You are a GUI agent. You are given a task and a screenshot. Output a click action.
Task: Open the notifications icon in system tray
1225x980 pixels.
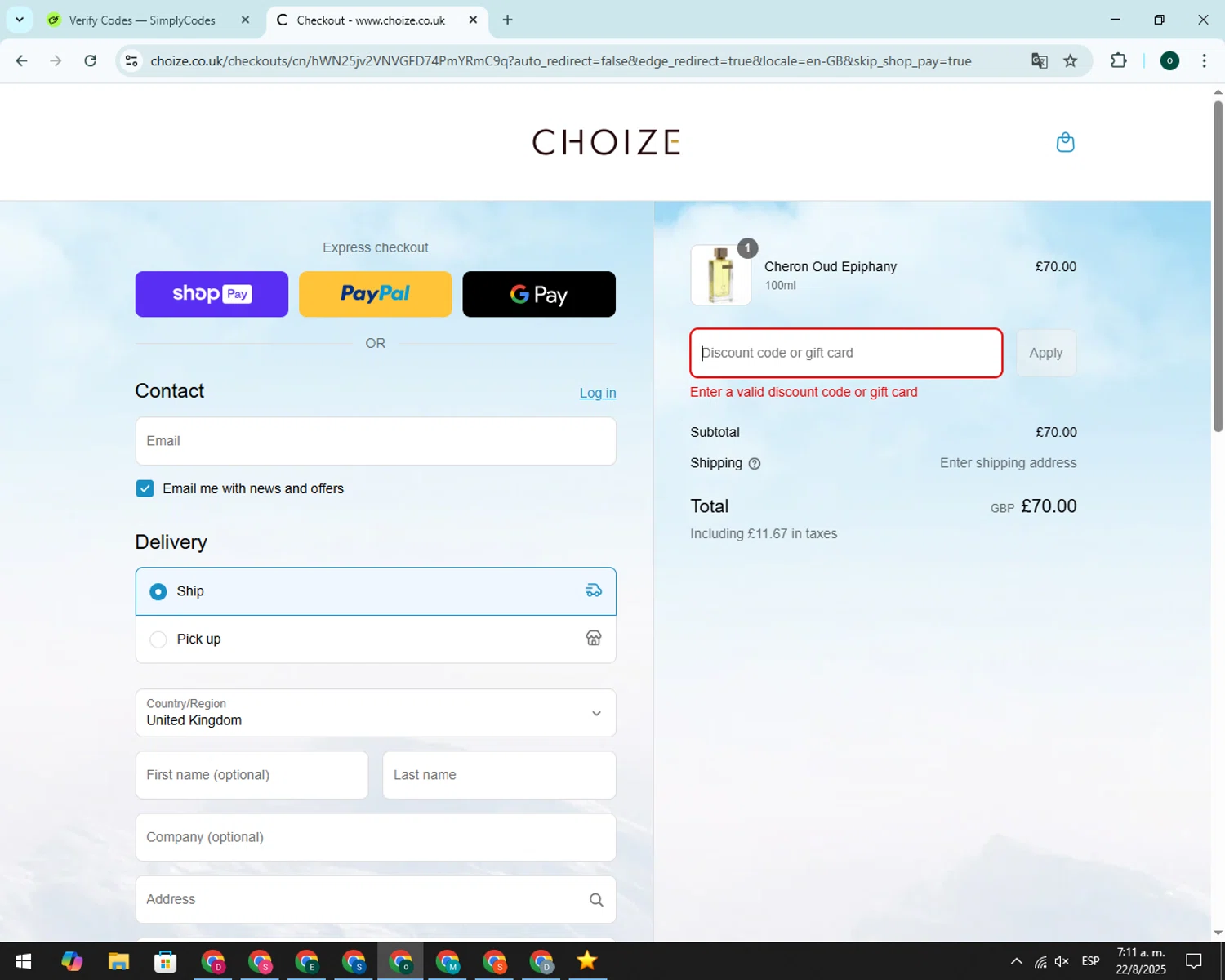(x=1194, y=961)
